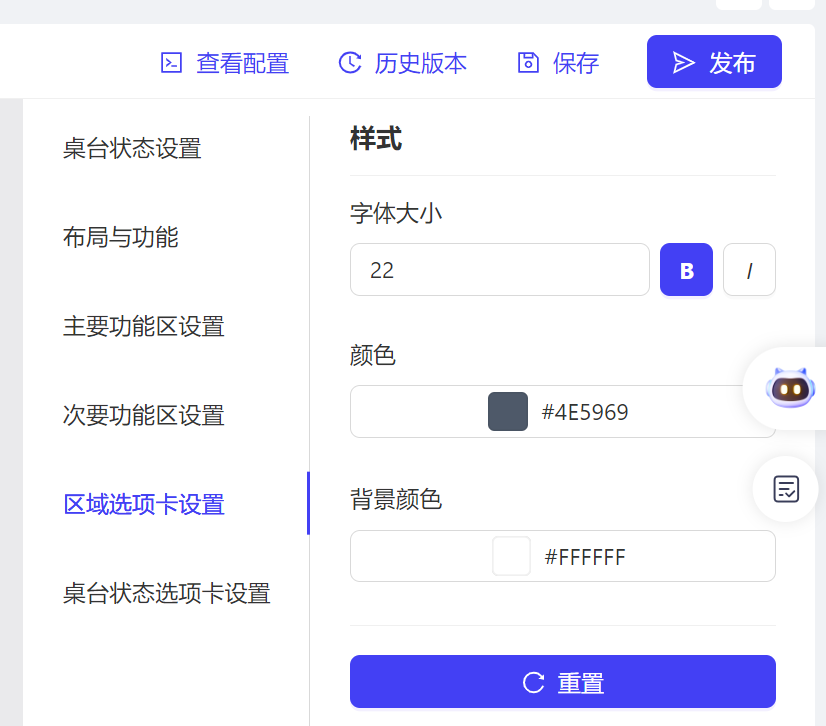Open 历史版本 via the clock icon

[349, 63]
